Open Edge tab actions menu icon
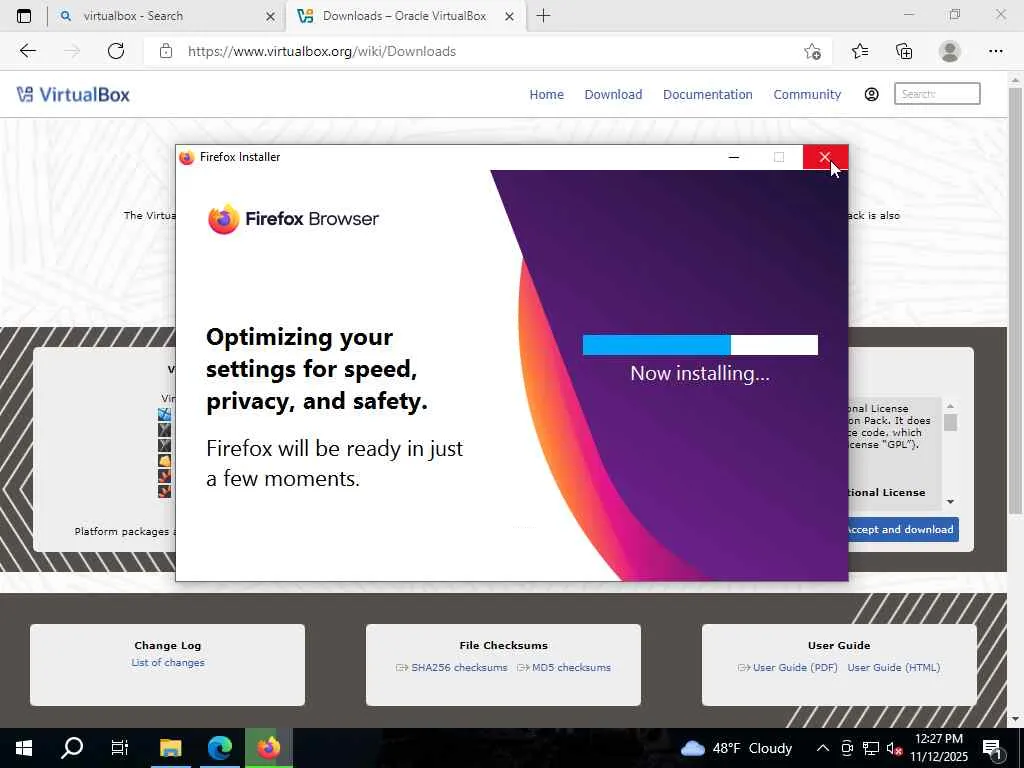 [24, 16]
